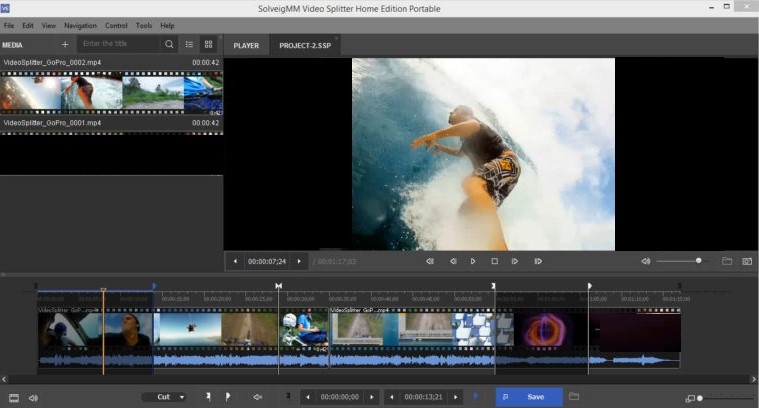Image resolution: width=759 pixels, height=408 pixels.
Task: Open the File menu
Action: point(9,26)
